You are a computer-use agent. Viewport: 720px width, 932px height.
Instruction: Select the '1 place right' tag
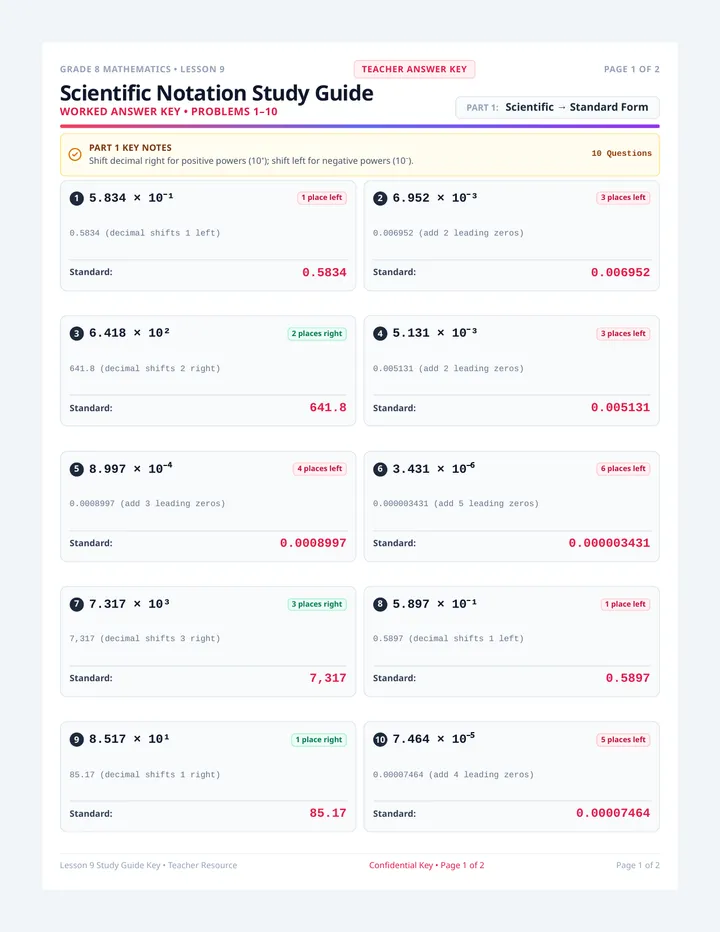tap(319, 739)
